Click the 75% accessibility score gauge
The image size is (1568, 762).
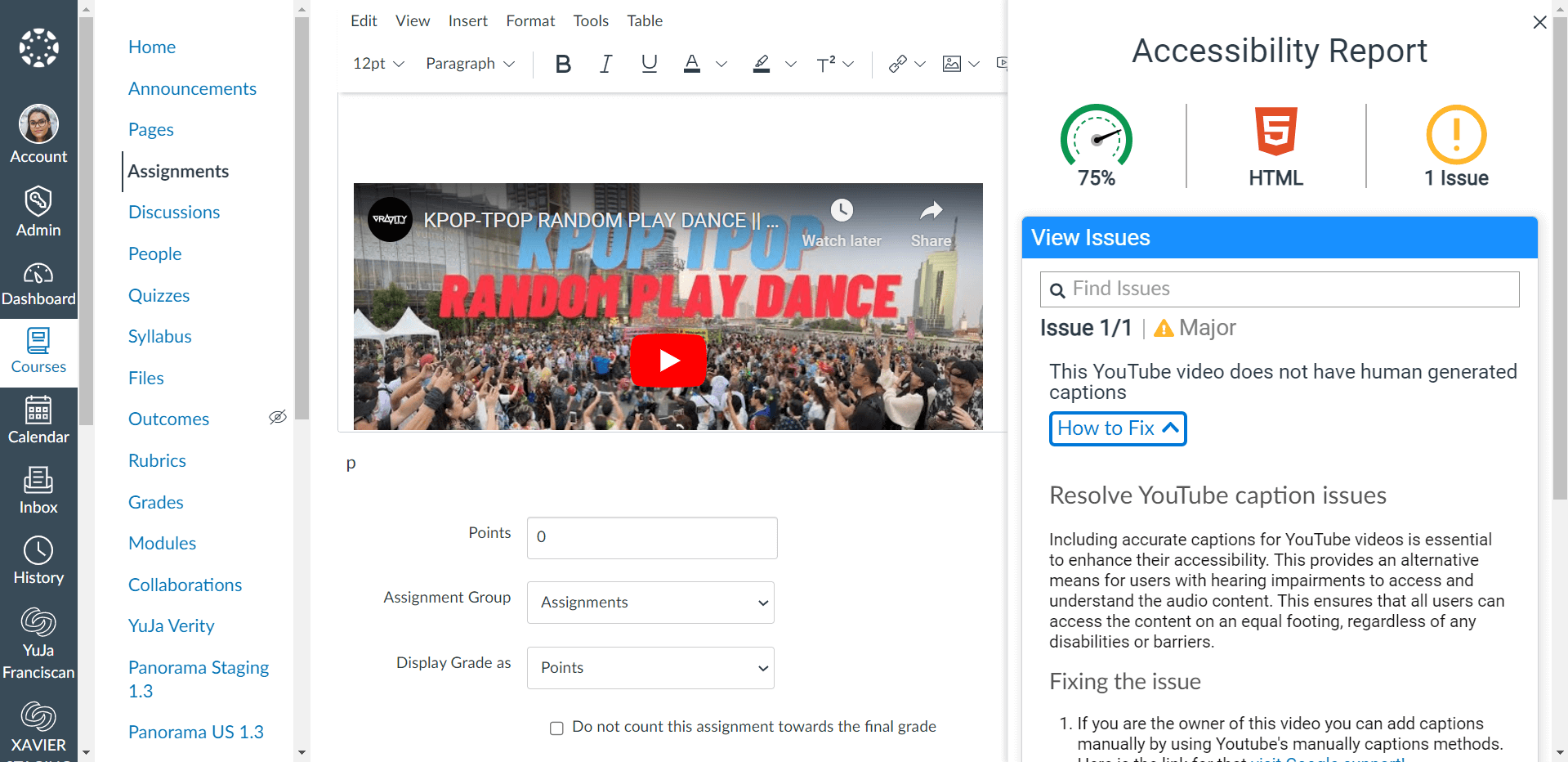[1097, 136]
